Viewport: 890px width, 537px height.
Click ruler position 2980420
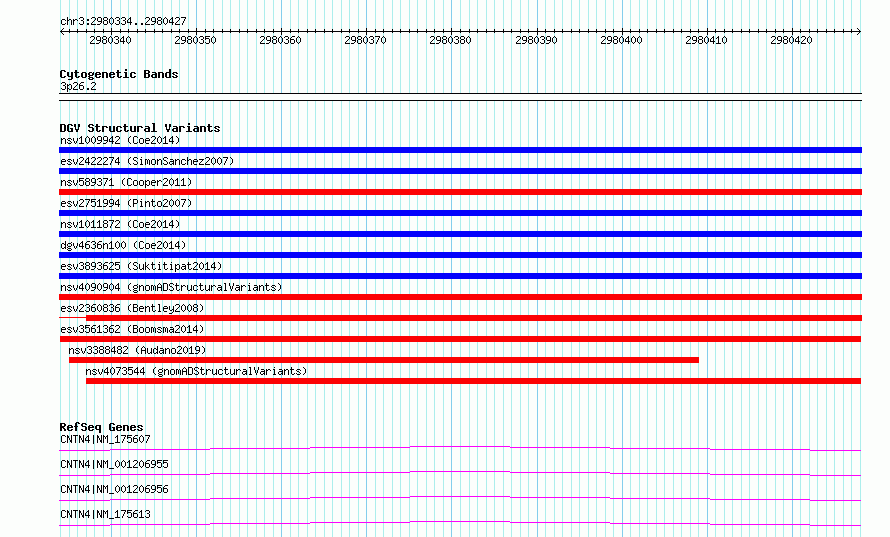coord(791,40)
